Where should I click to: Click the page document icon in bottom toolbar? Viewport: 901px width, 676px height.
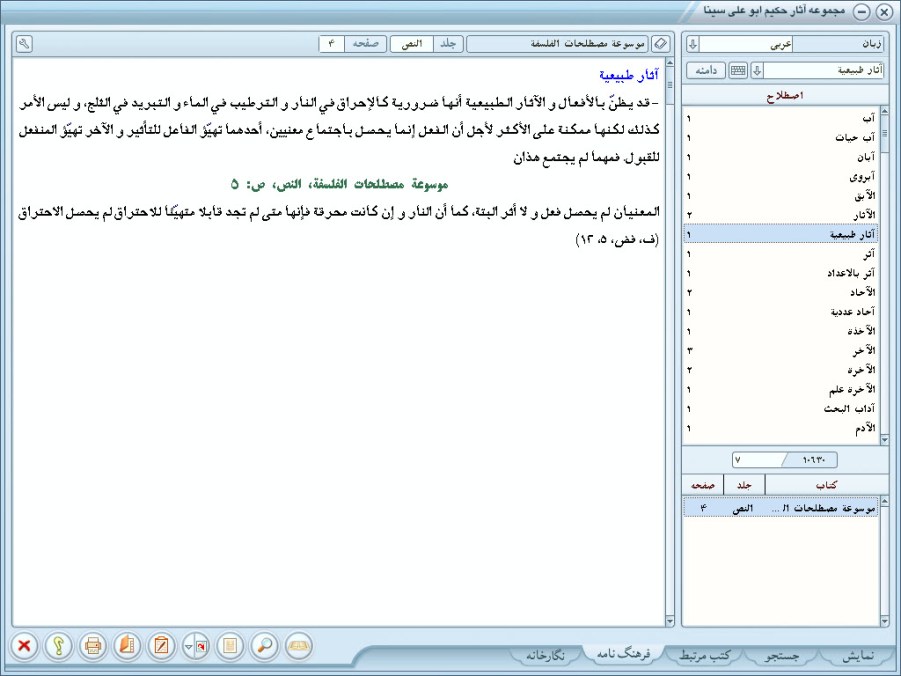pyautogui.click(x=230, y=646)
